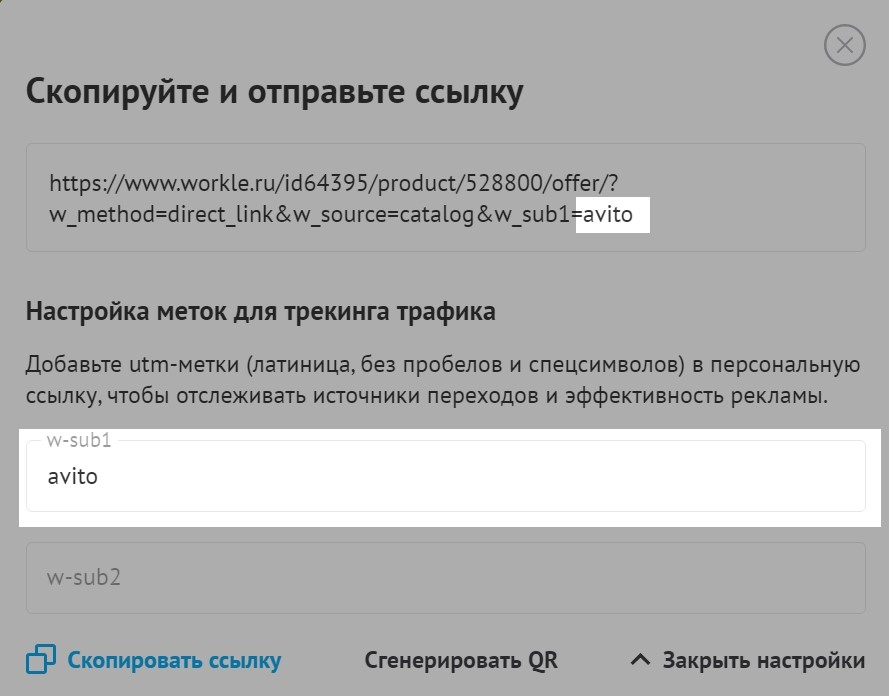Click the small w-sub1 field label

pyautogui.click(x=79, y=440)
